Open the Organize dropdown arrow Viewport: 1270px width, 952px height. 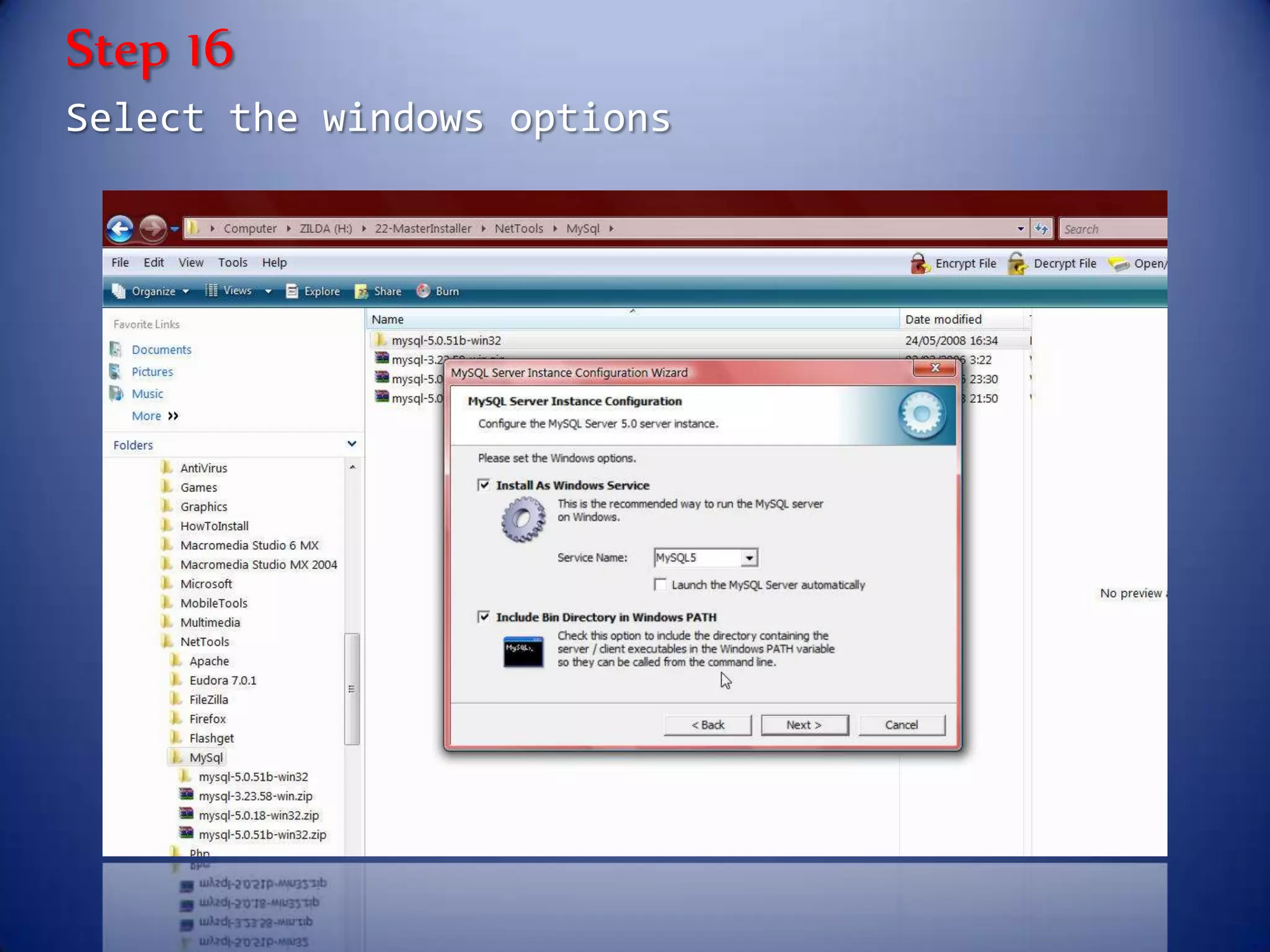[x=185, y=291]
